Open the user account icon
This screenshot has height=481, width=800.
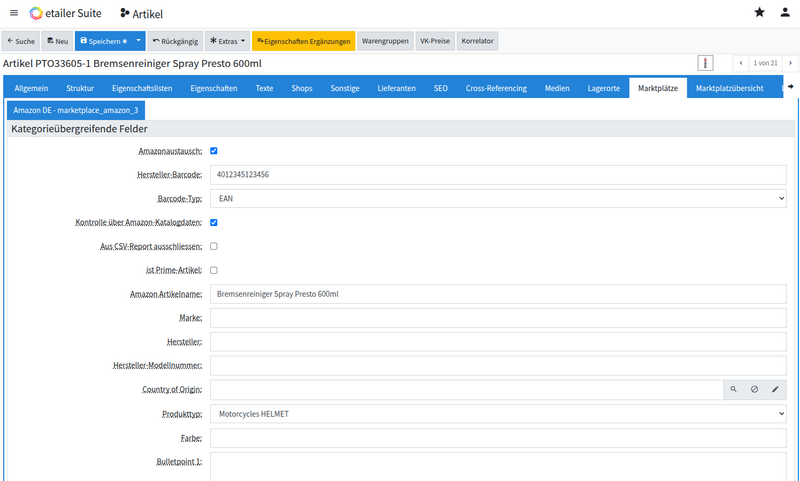(785, 13)
